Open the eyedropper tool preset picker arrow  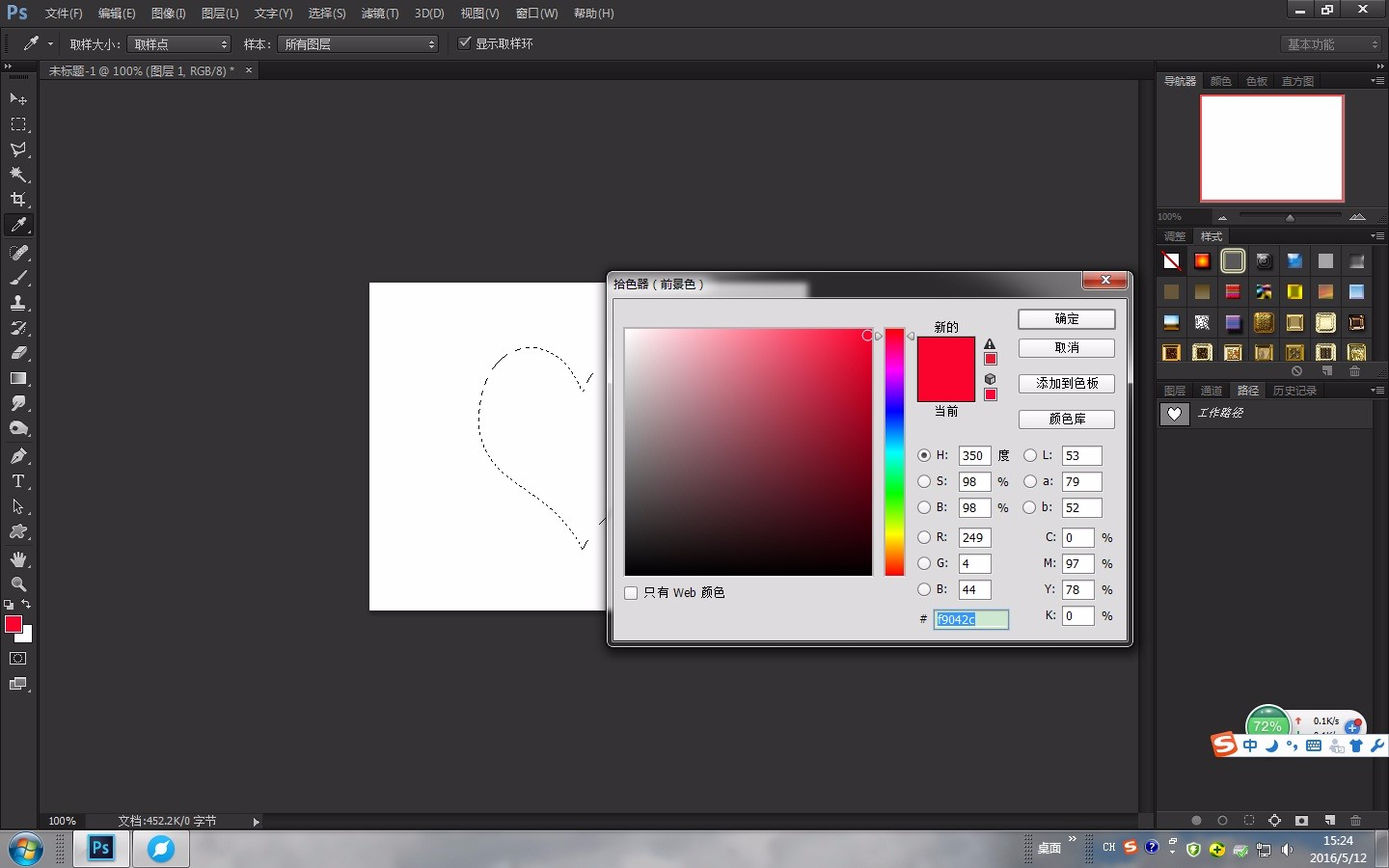(50, 43)
